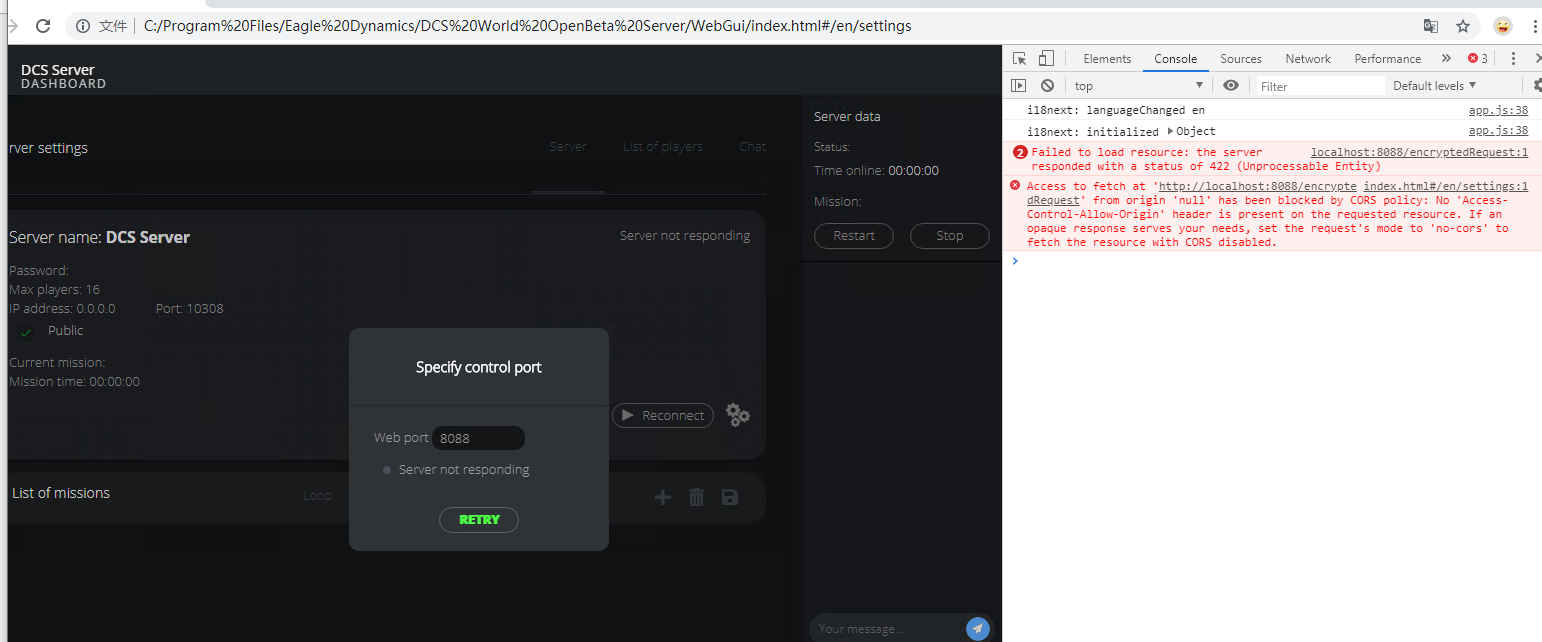
Task: Activate DevTools inspect element icon
Action: pyautogui.click(x=1020, y=58)
